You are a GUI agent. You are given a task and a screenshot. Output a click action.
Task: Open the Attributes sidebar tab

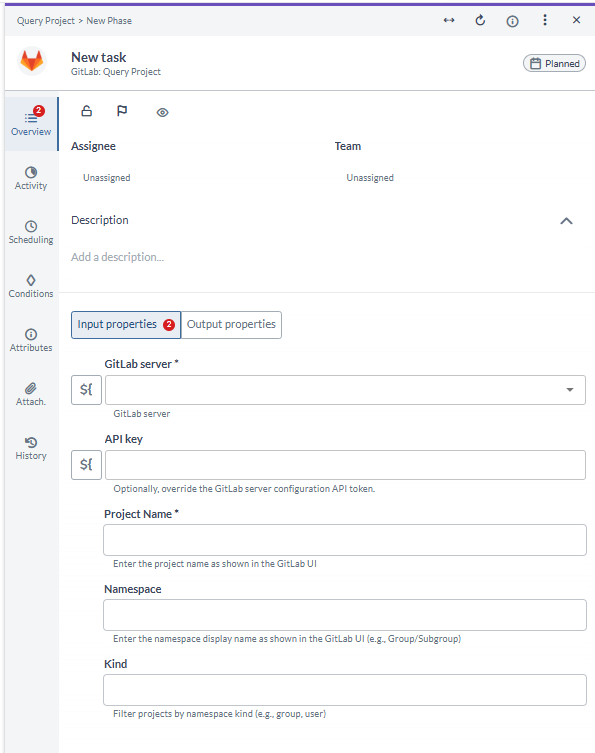coord(31,340)
